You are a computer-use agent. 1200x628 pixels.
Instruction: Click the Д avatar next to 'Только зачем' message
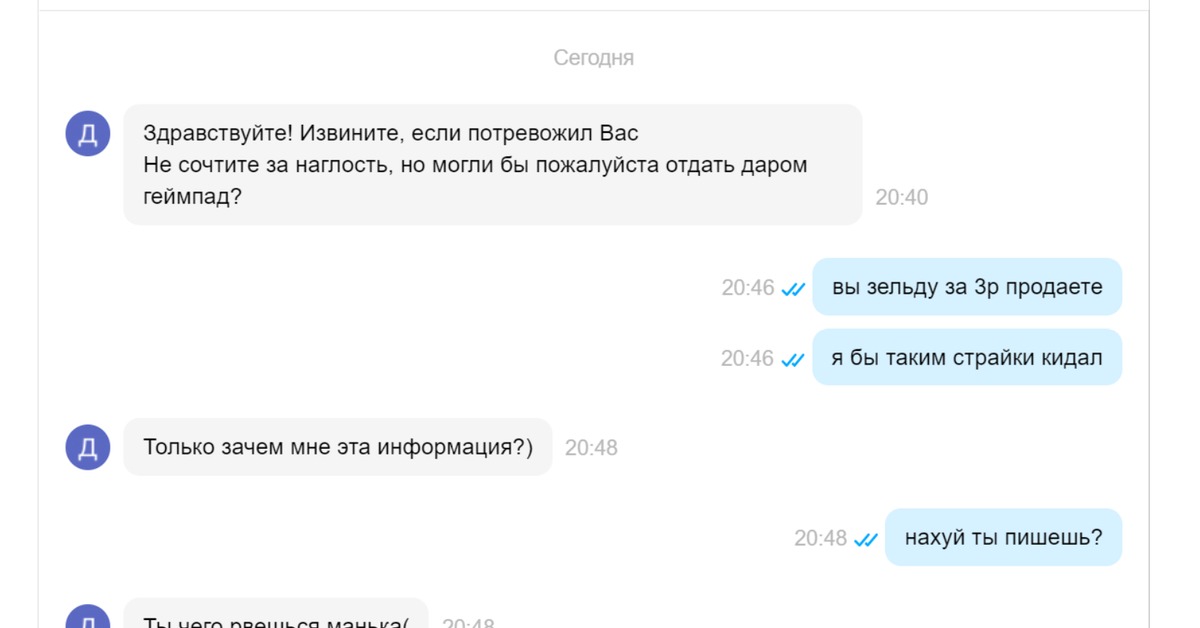(88, 446)
